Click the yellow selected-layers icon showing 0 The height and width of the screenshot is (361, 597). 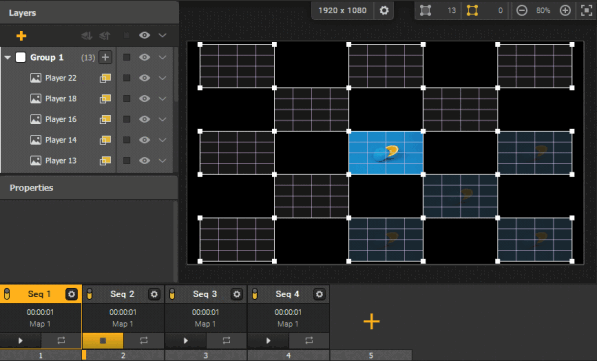pos(472,10)
